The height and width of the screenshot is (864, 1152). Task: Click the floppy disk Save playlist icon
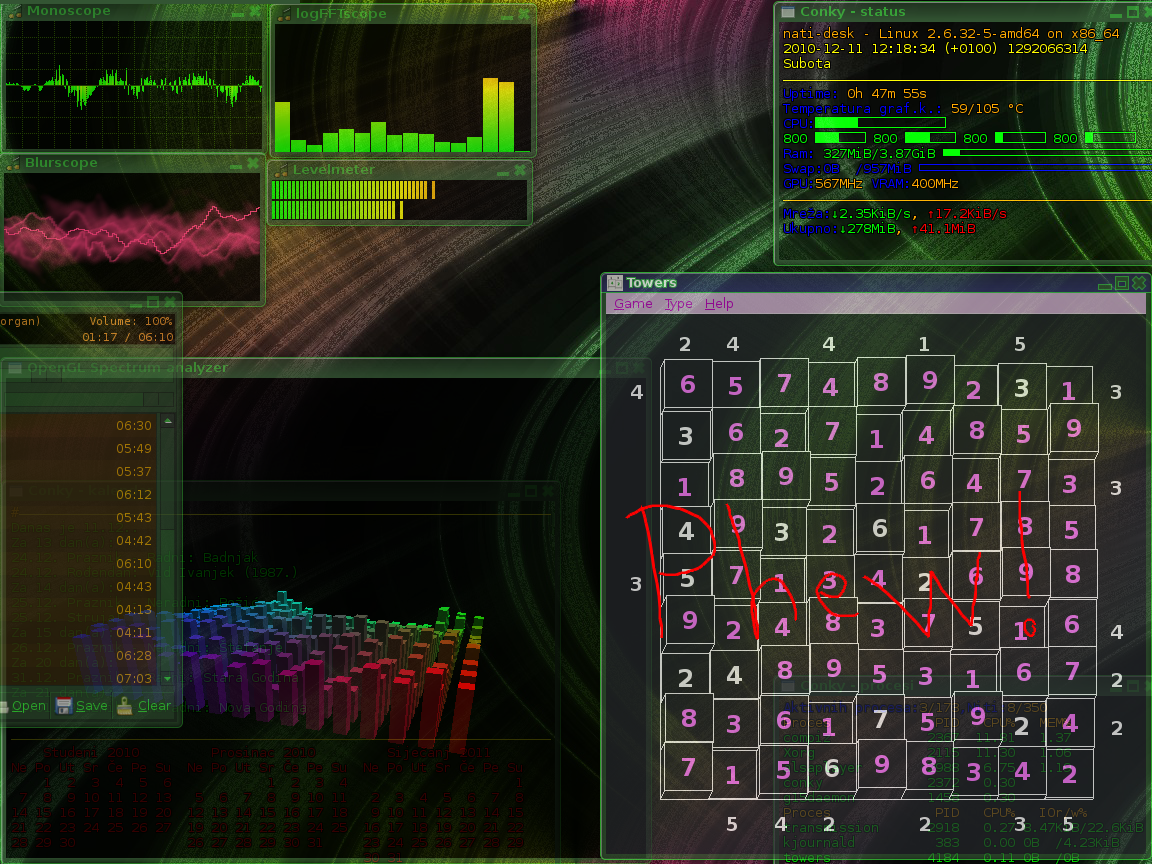[x=64, y=706]
